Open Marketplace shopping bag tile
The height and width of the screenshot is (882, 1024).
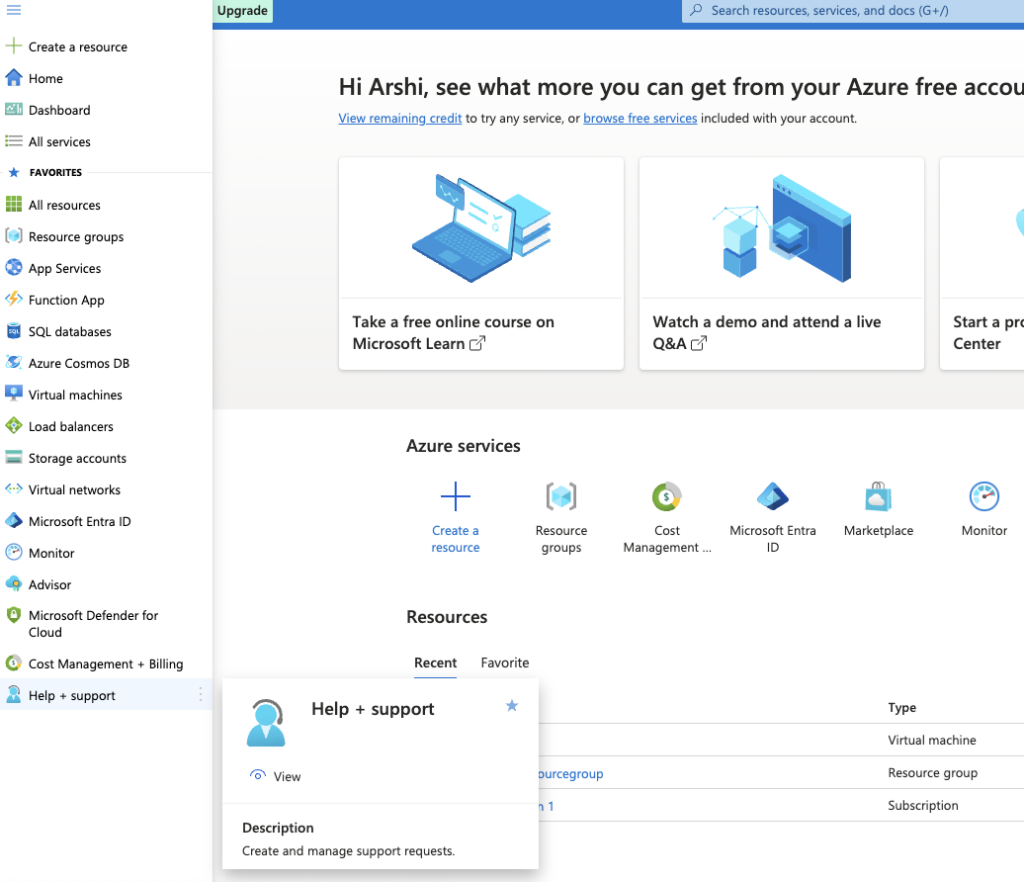point(878,509)
